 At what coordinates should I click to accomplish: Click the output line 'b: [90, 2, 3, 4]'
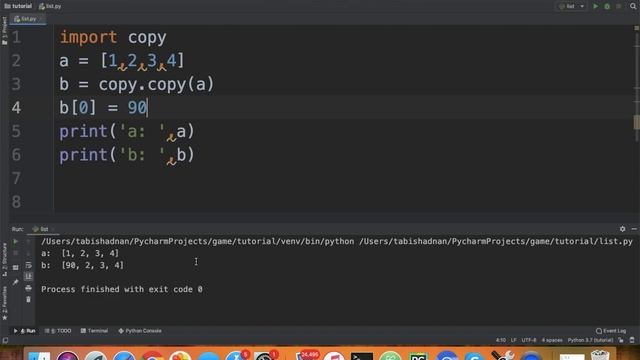click(82, 265)
